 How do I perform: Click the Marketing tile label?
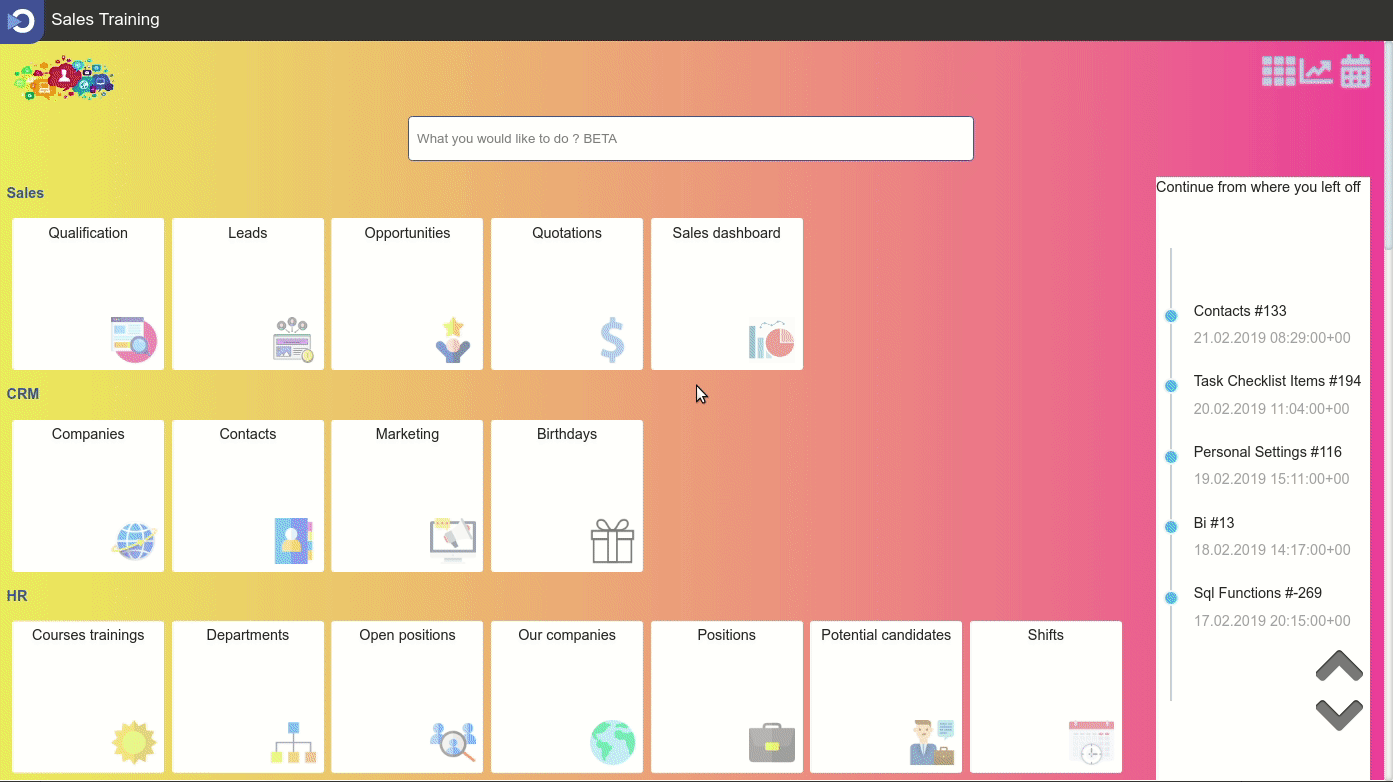pos(407,434)
